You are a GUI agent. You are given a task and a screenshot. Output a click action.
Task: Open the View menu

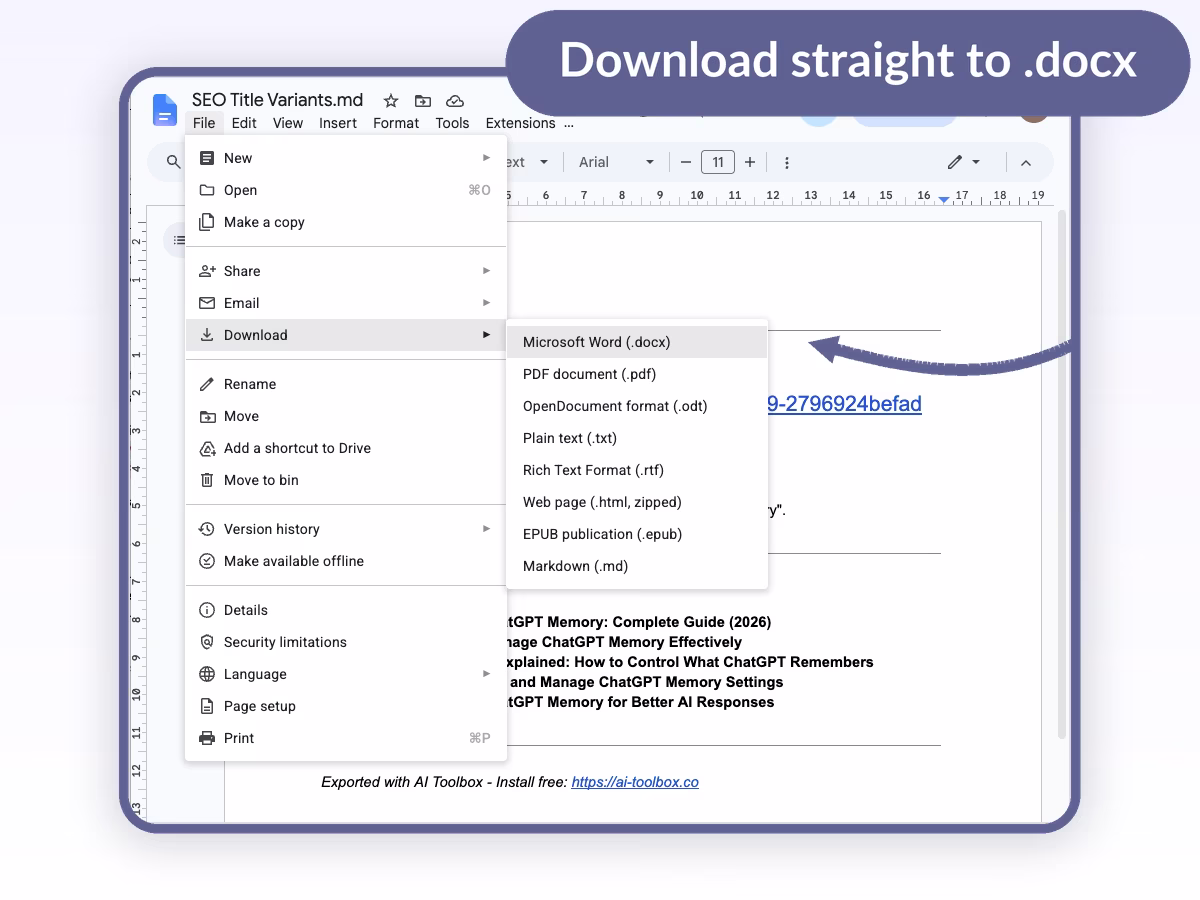coord(288,123)
